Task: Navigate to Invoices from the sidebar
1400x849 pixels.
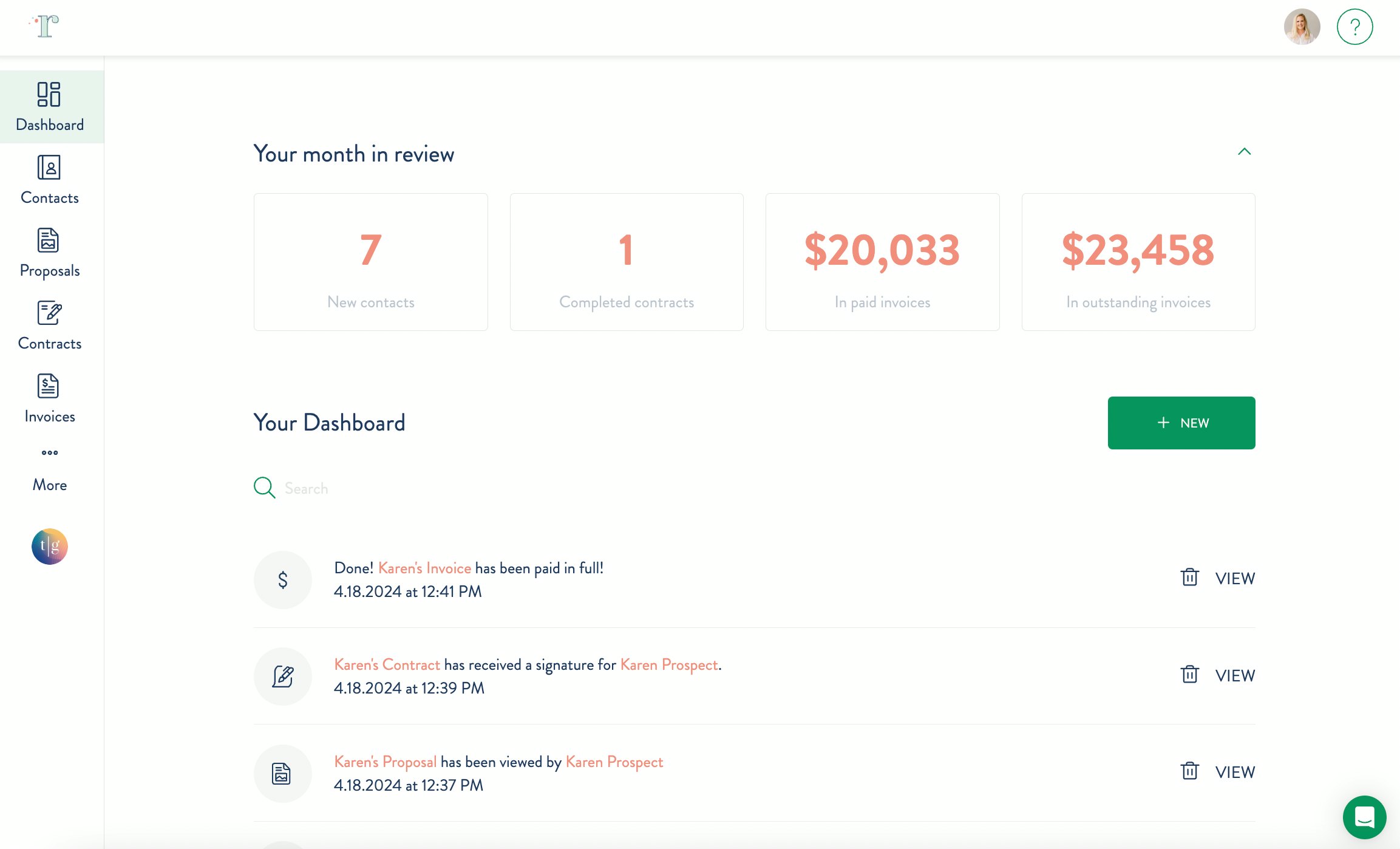Action: click(x=50, y=398)
